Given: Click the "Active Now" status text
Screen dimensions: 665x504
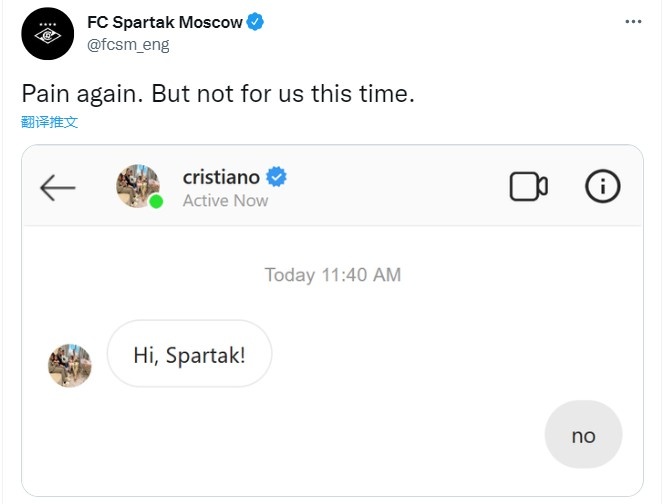Looking at the screenshot, I should tap(225, 201).
